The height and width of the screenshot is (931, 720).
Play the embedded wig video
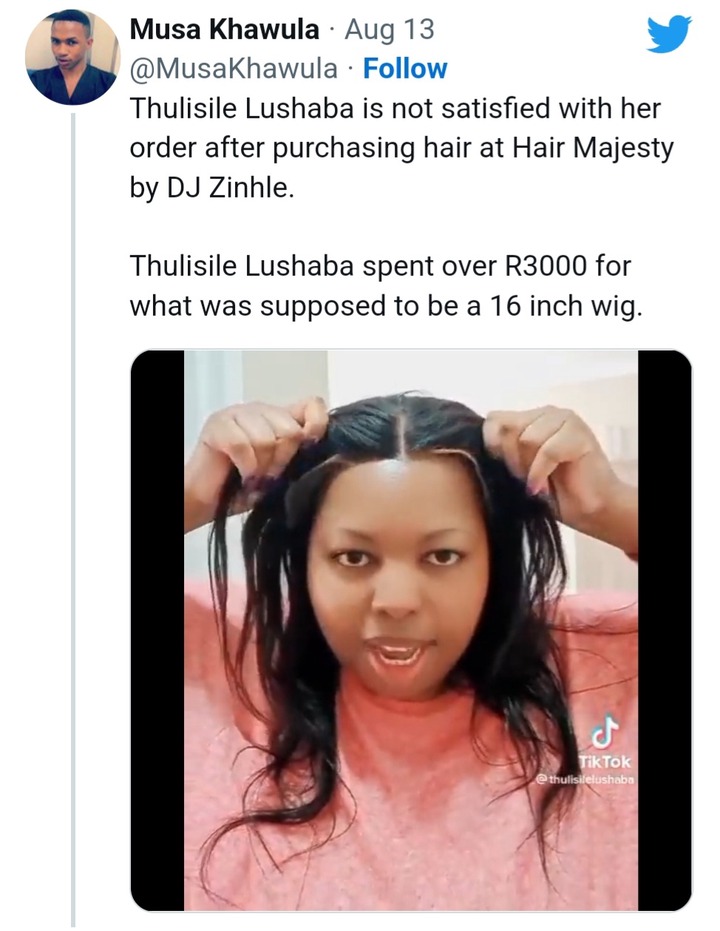coord(411,630)
